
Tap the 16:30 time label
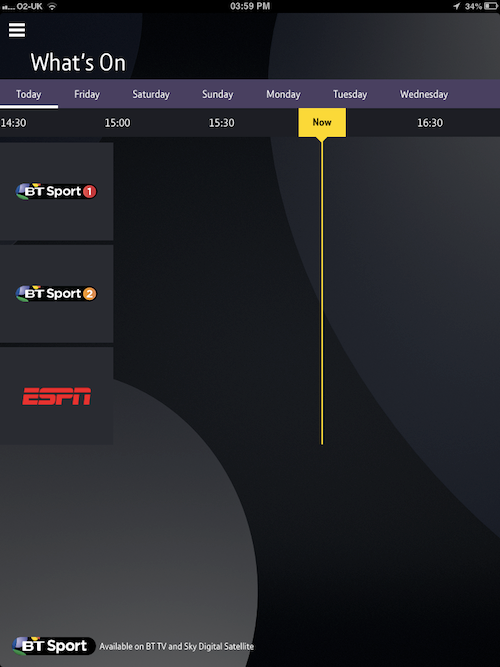pos(430,123)
